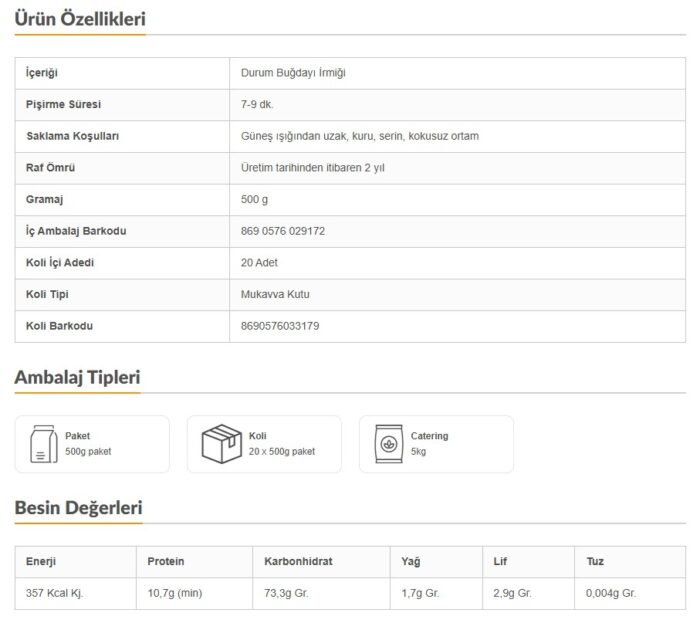Image resolution: width=700 pixels, height=623 pixels.
Task: Click the 7-9 dk. value
Action: point(257,104)
